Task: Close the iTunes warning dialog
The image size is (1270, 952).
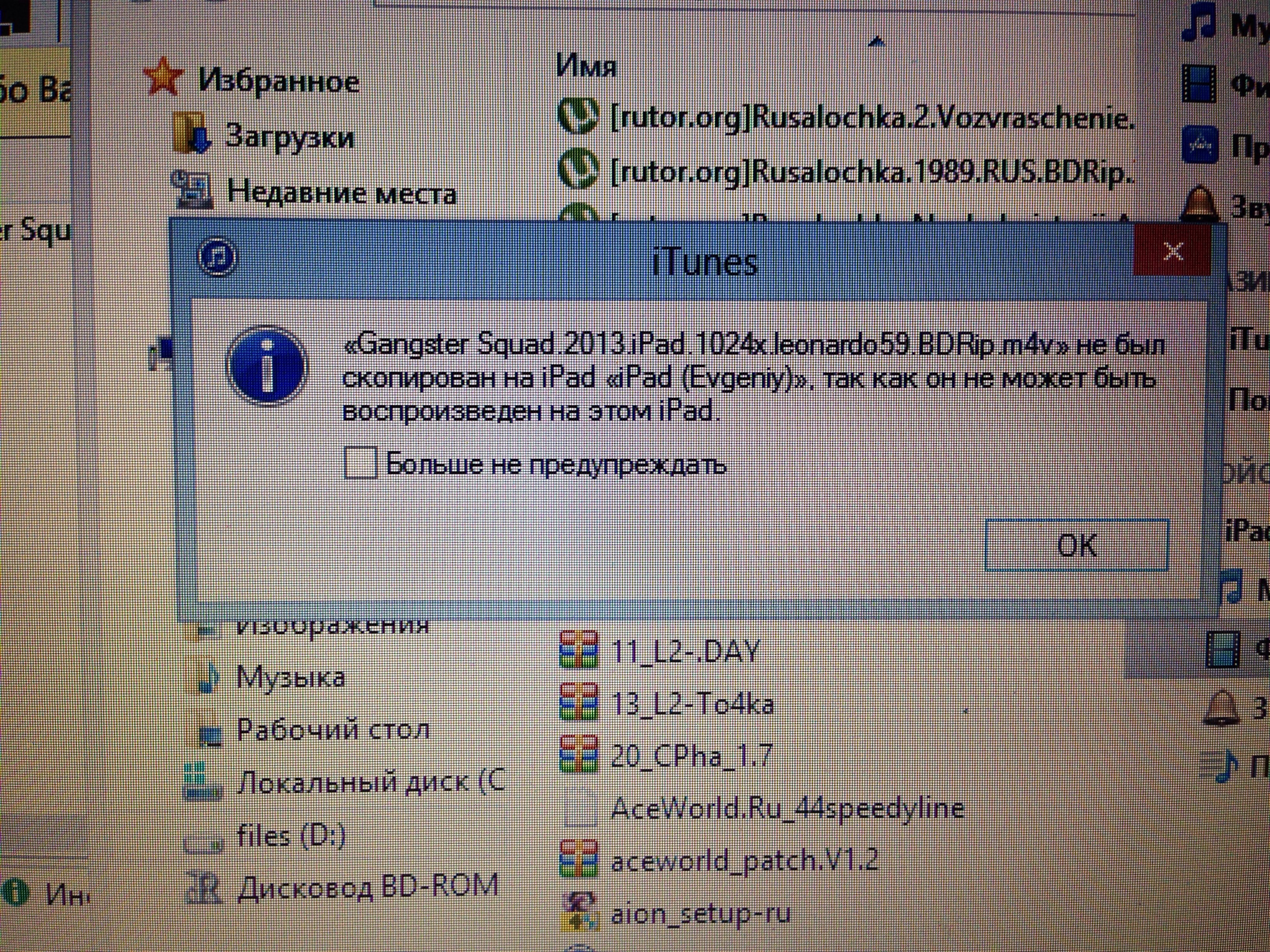Action: pos(1172,251)
